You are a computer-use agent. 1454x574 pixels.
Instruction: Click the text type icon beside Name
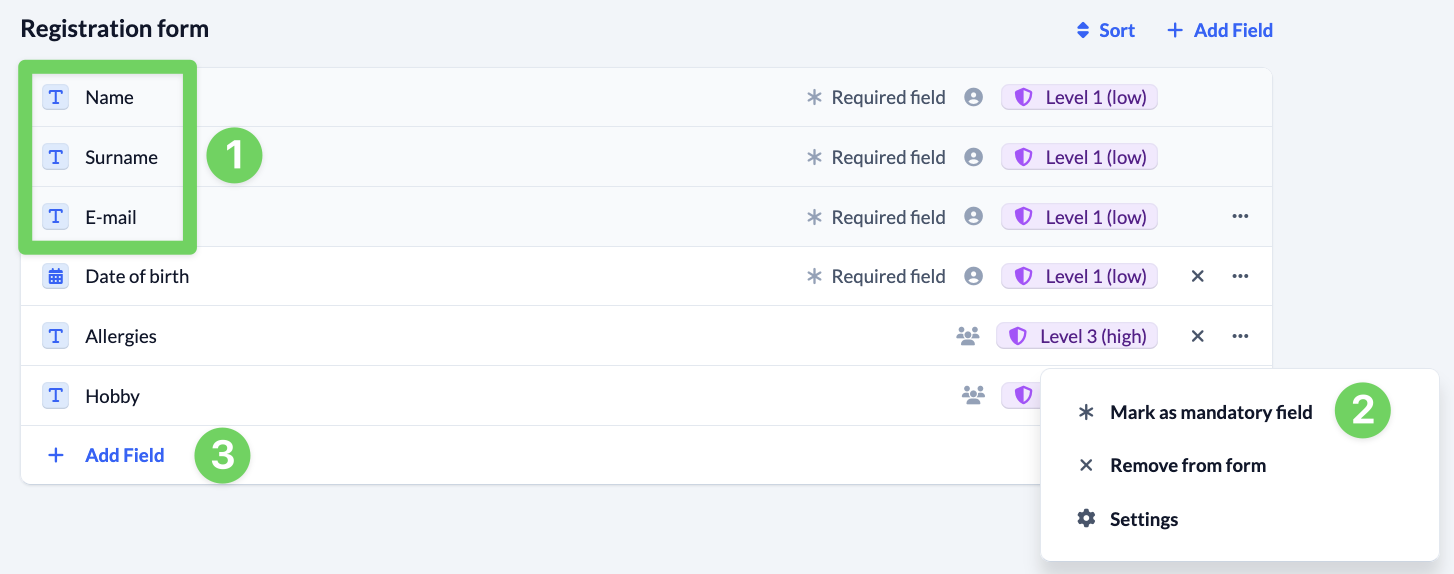coord(56,97)
